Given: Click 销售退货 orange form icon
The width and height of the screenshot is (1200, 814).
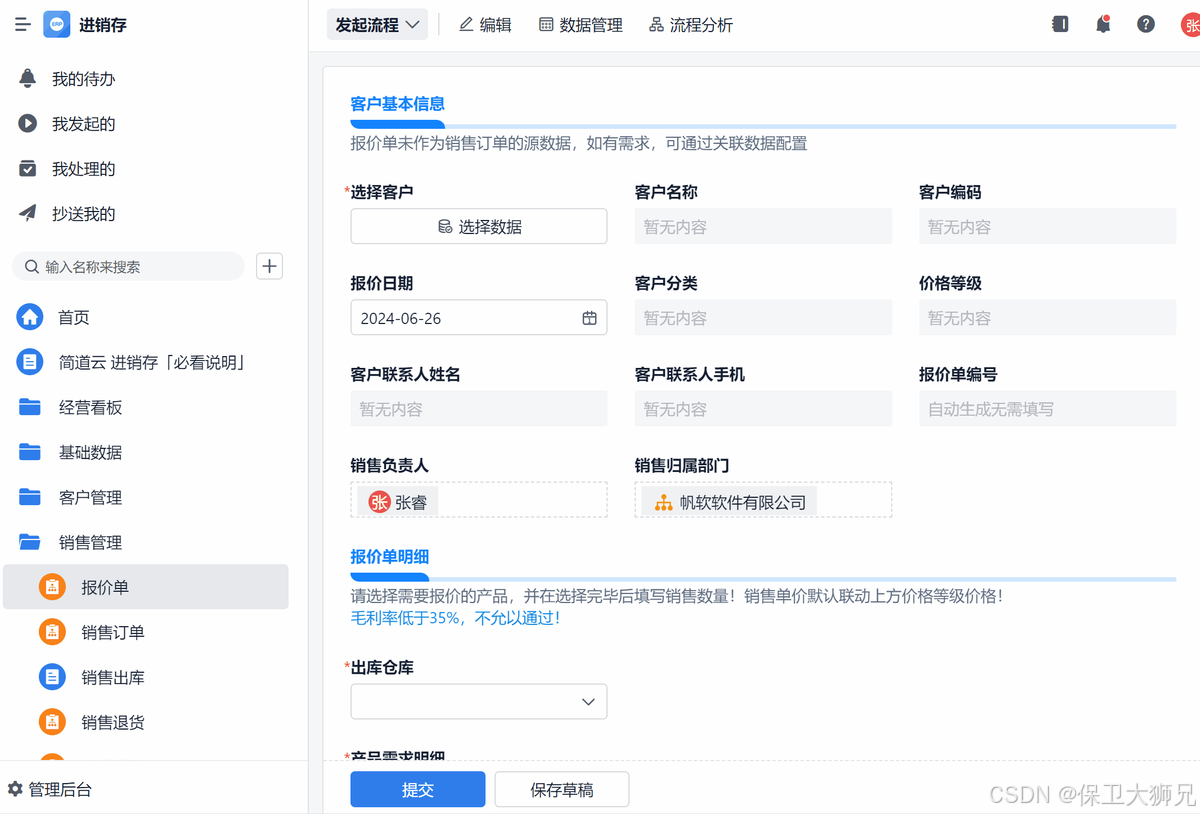Looking at the screenshot, I should tap(52, 722).
